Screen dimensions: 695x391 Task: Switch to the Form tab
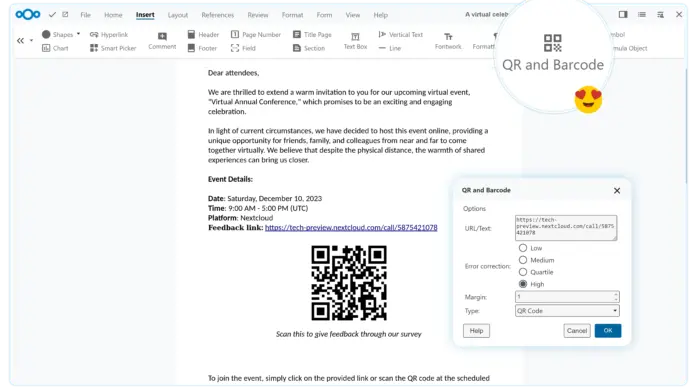click(x=324, y=15)
